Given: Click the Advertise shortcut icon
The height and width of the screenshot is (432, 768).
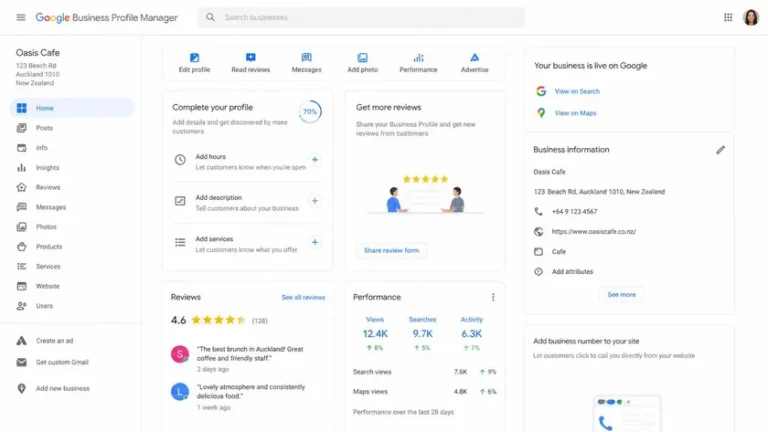Looking at the screenshot, I should (475, 57).
